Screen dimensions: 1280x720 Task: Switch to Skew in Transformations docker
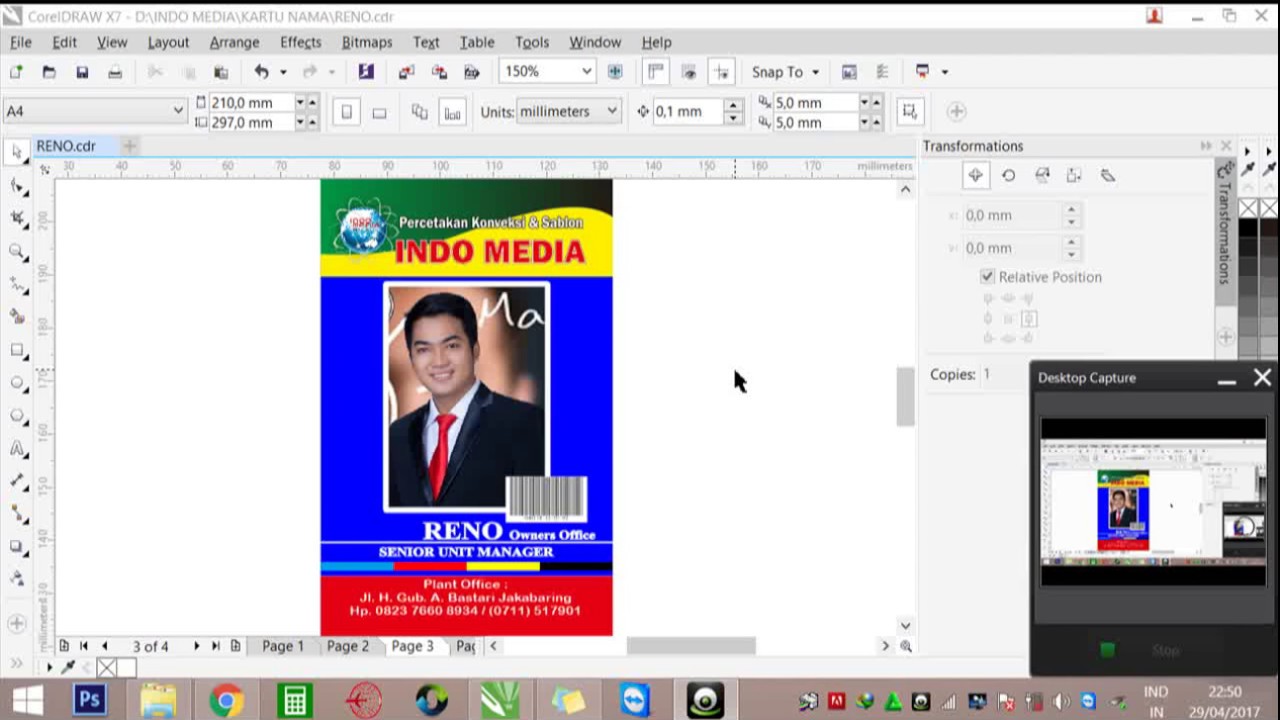[x=1108, y=175]
